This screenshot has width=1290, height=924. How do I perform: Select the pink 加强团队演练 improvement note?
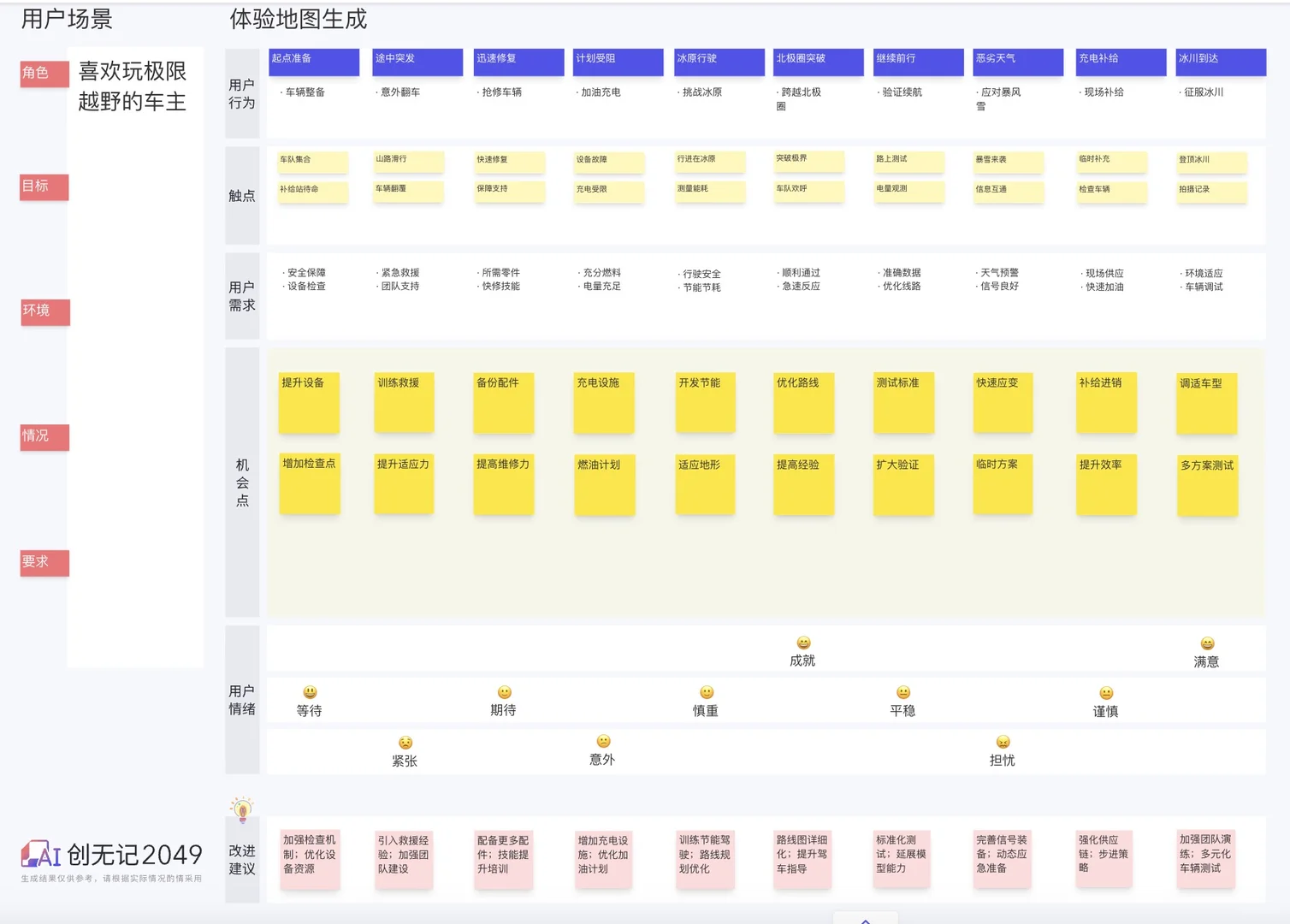click(1206, 859)
